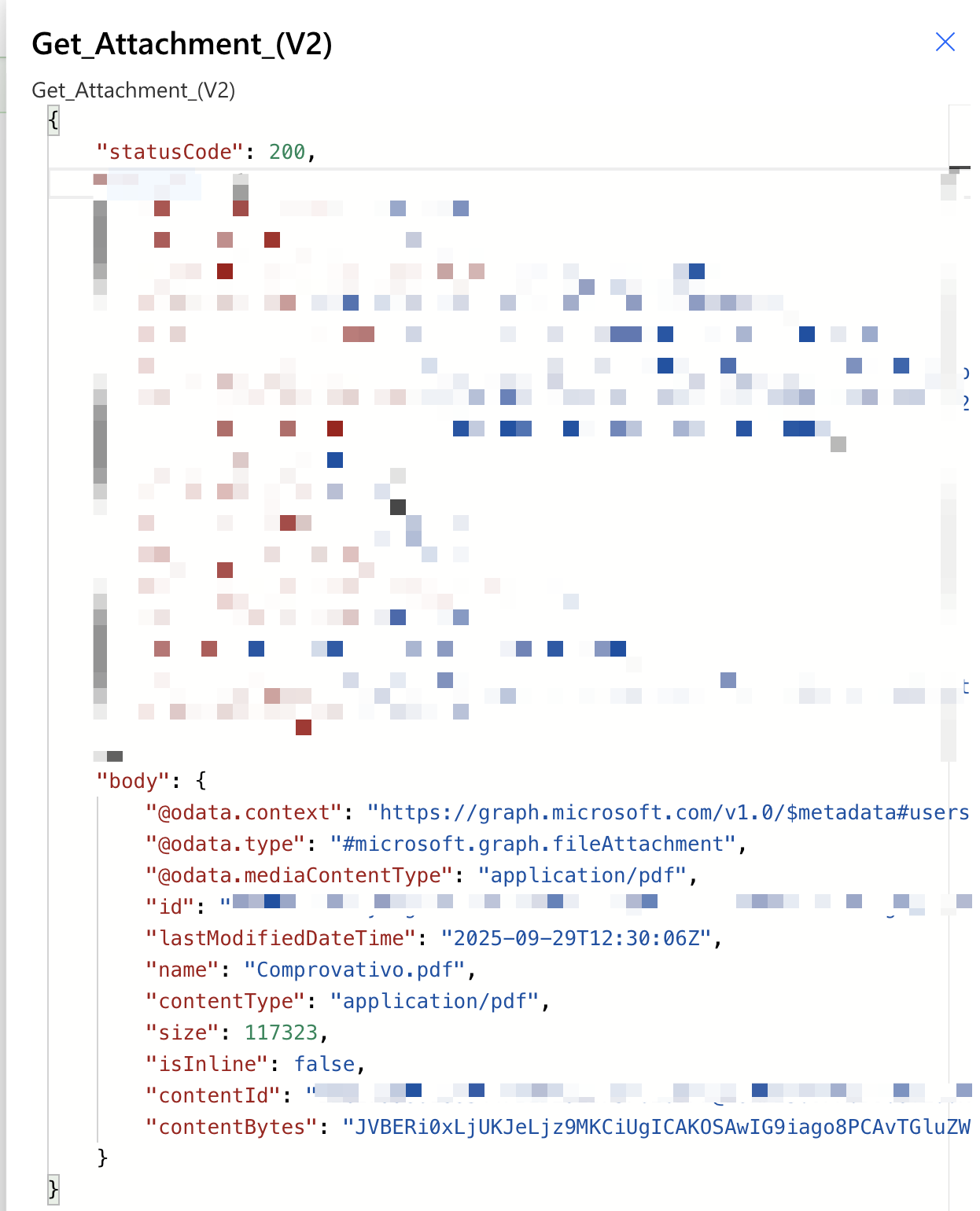Click the "isInline" key

click(x=207, y=1064)
